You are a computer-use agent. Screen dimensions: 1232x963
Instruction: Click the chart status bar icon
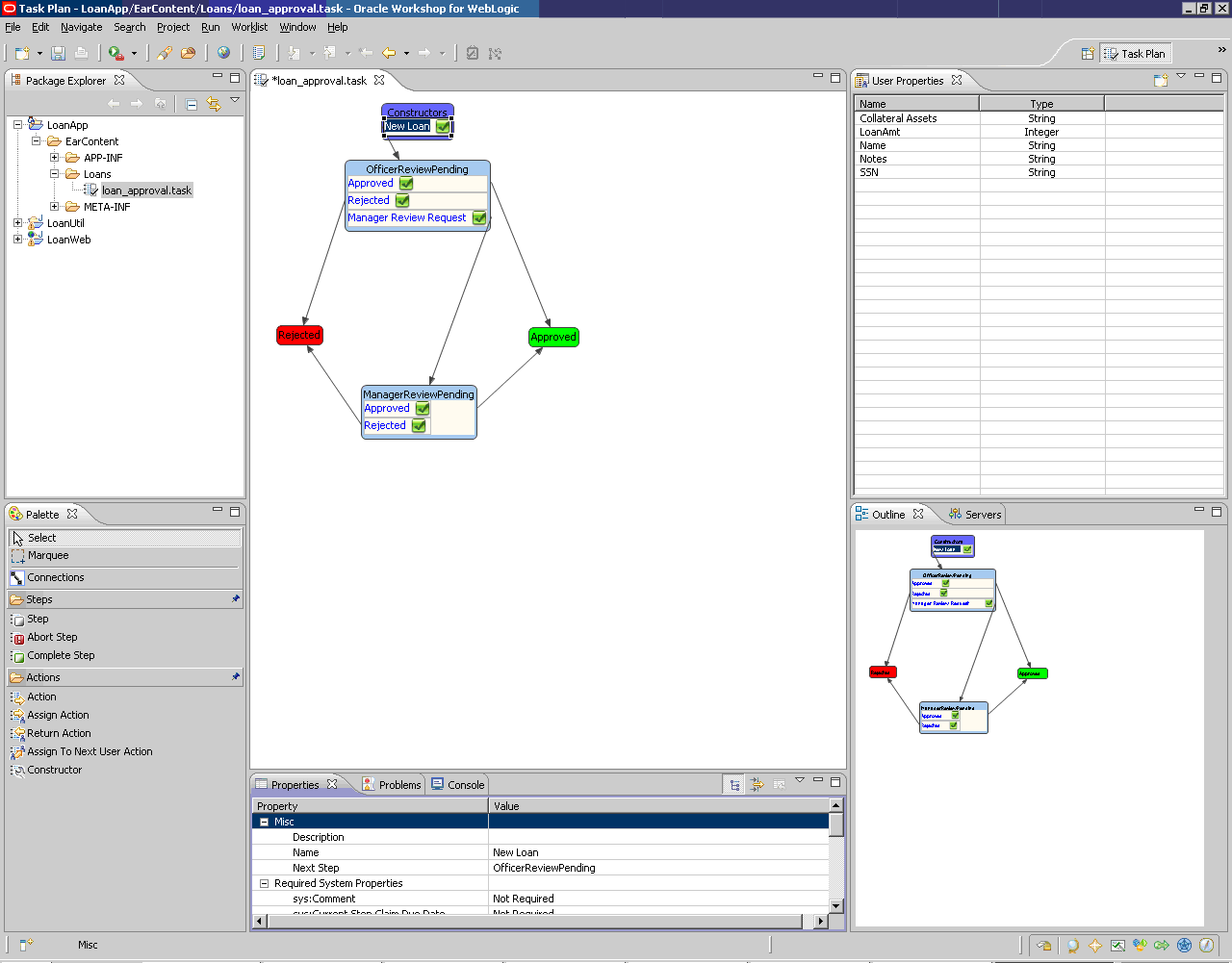1117,946
